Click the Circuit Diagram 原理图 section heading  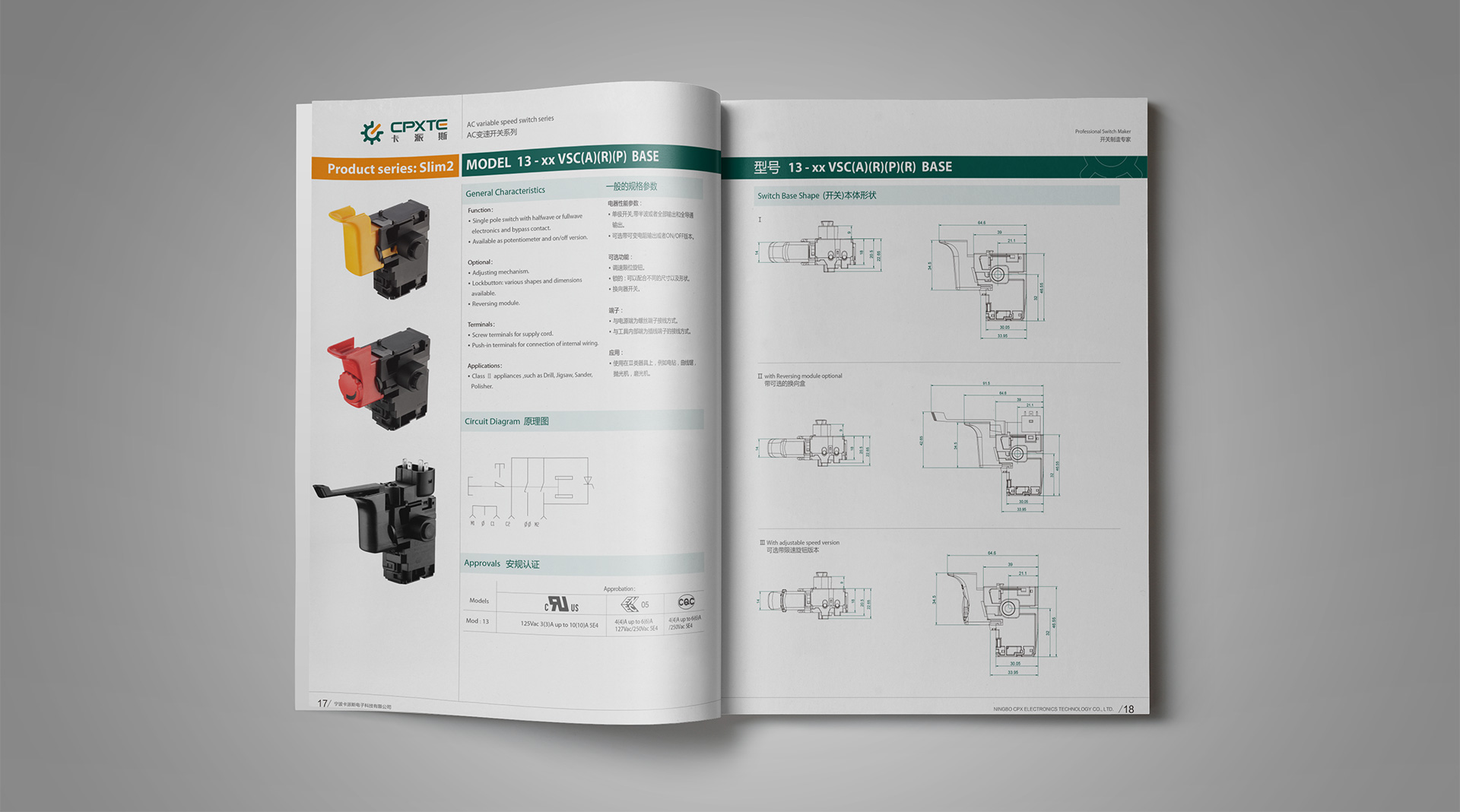click(x=506, y=421)
